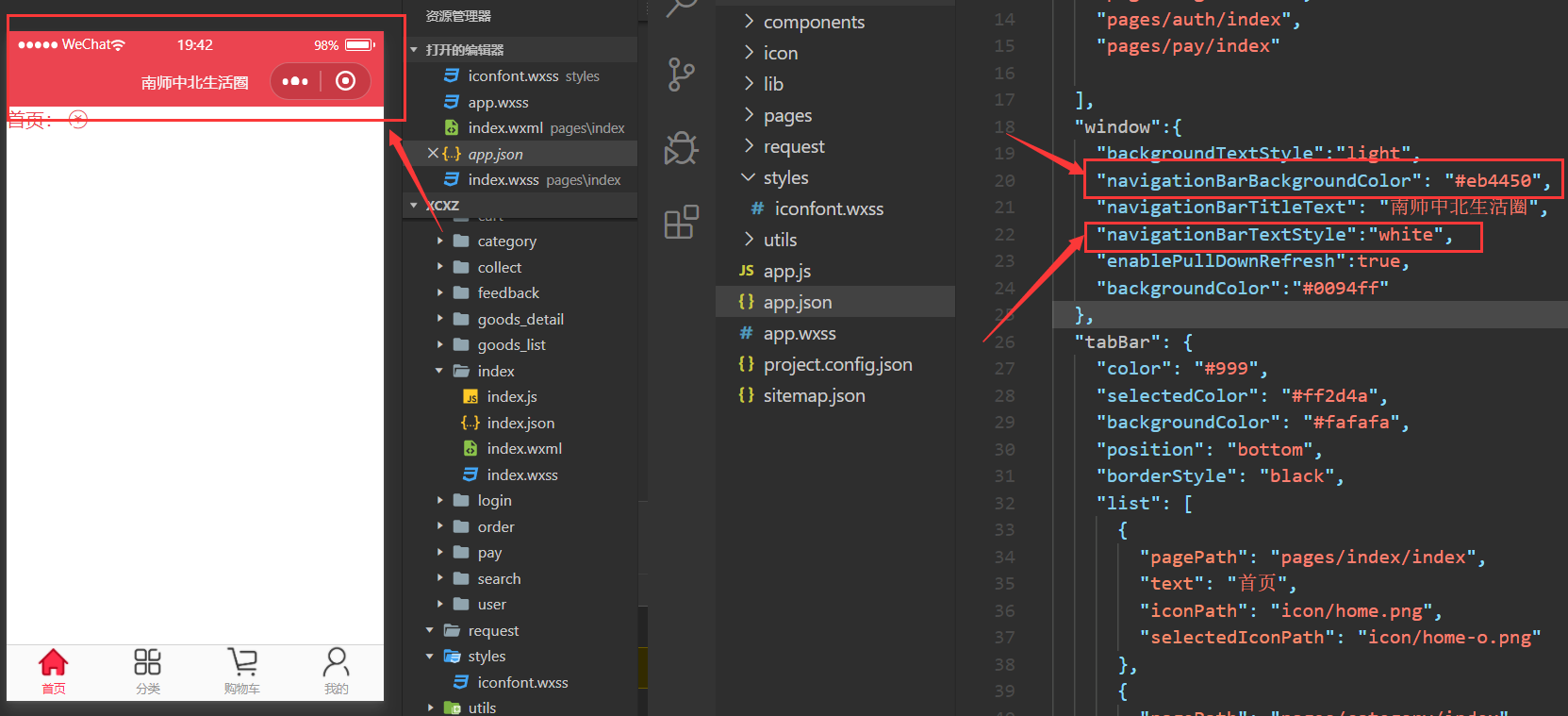Open index.wxml in index folder
Viewport: 1568px width, 716px height.
point(524,448)
